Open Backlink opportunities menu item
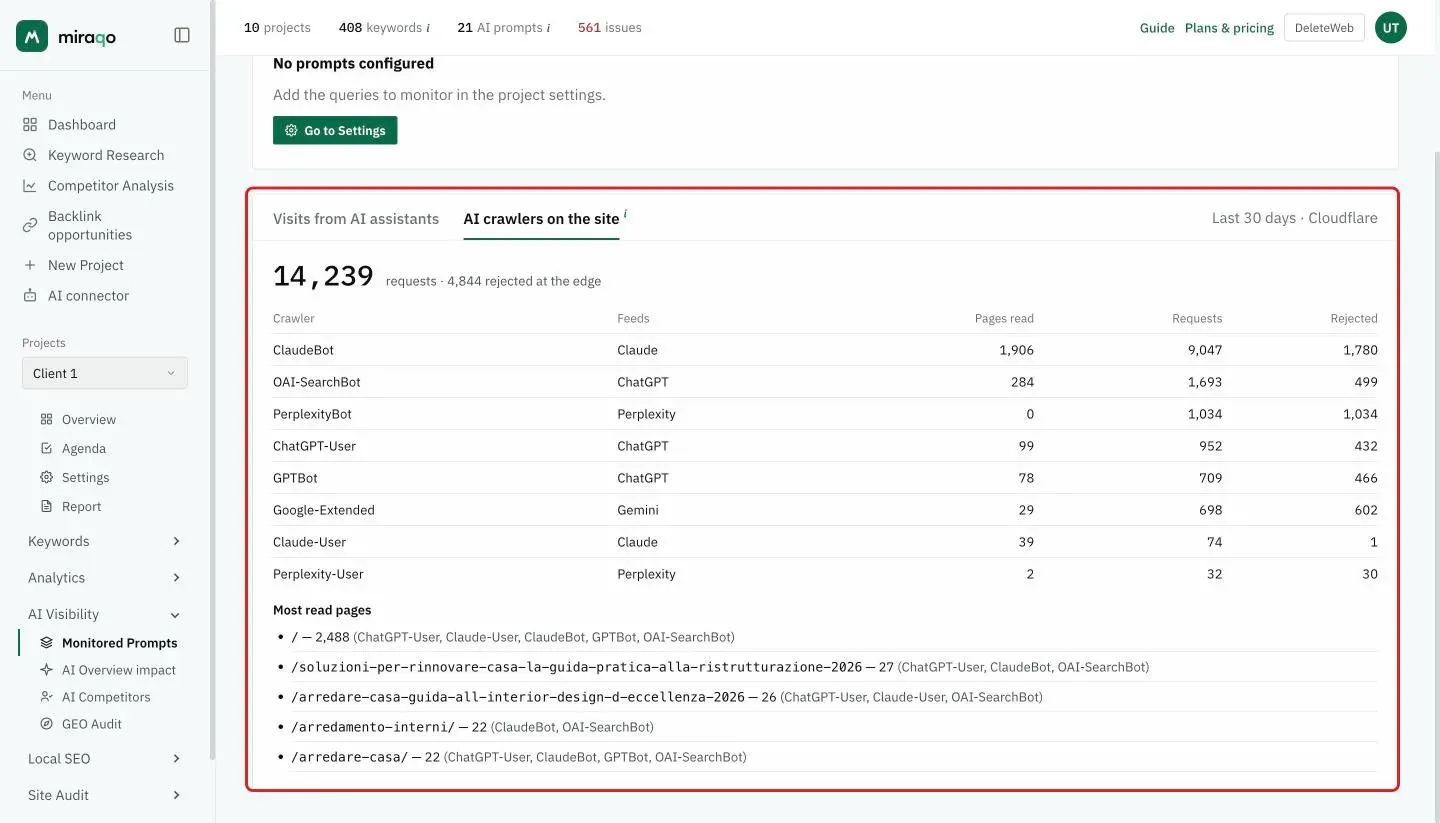The image size is (1440, 823). pos(90,225)
